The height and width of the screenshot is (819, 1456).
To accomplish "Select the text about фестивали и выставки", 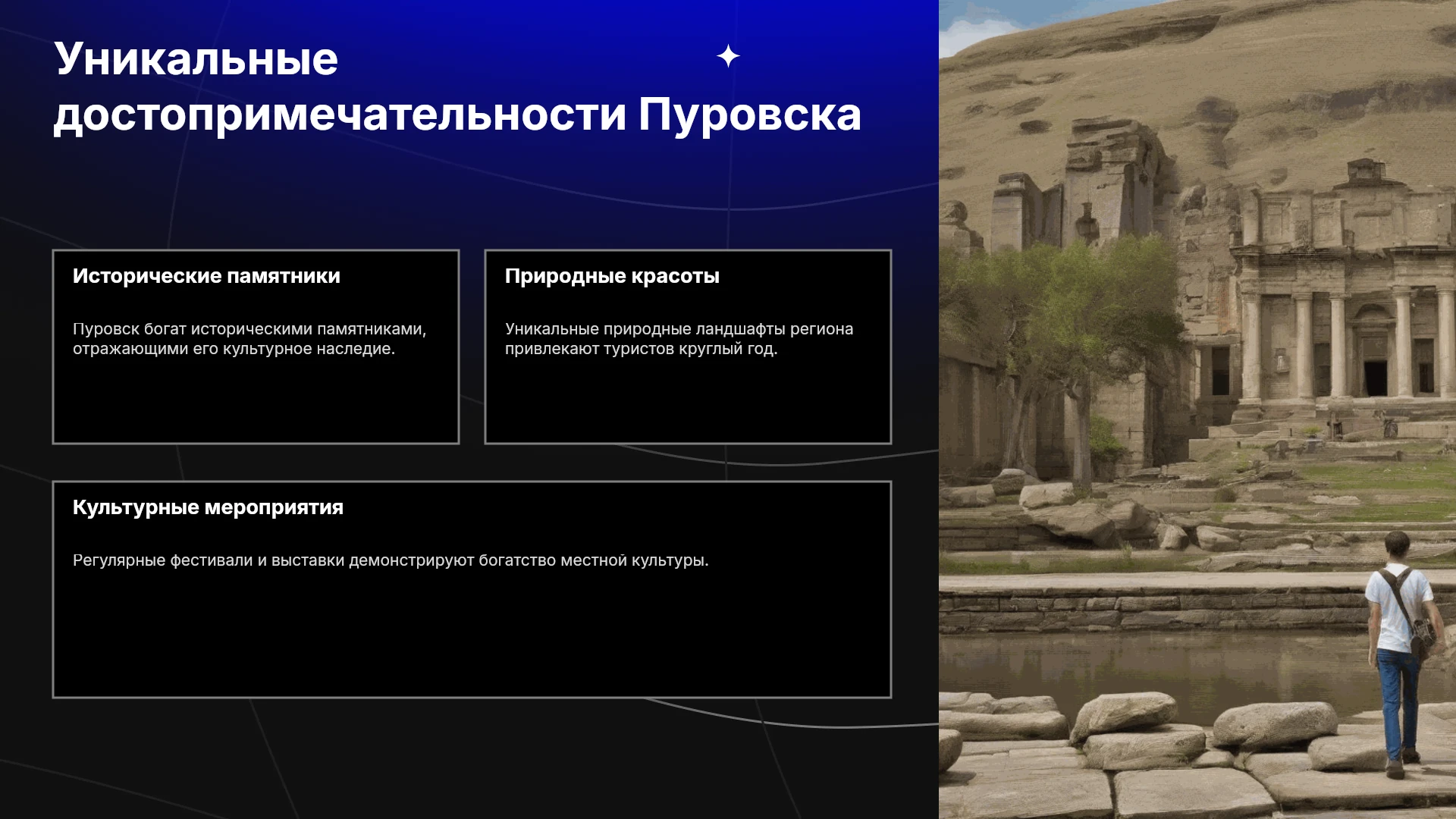I will [391, 560].
